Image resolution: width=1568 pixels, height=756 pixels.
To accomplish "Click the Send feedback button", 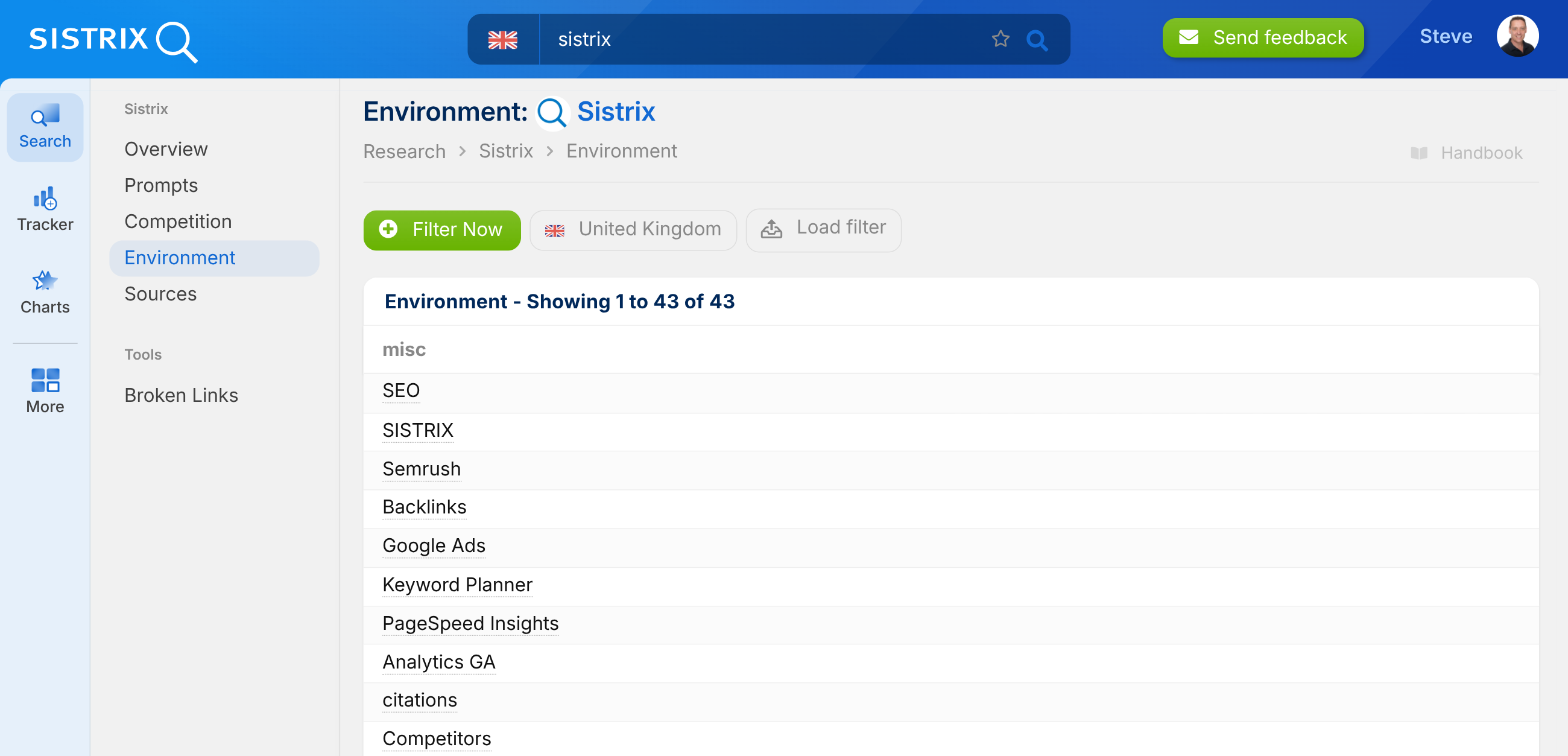I will pyautogui.click(x=1262, y=38).
